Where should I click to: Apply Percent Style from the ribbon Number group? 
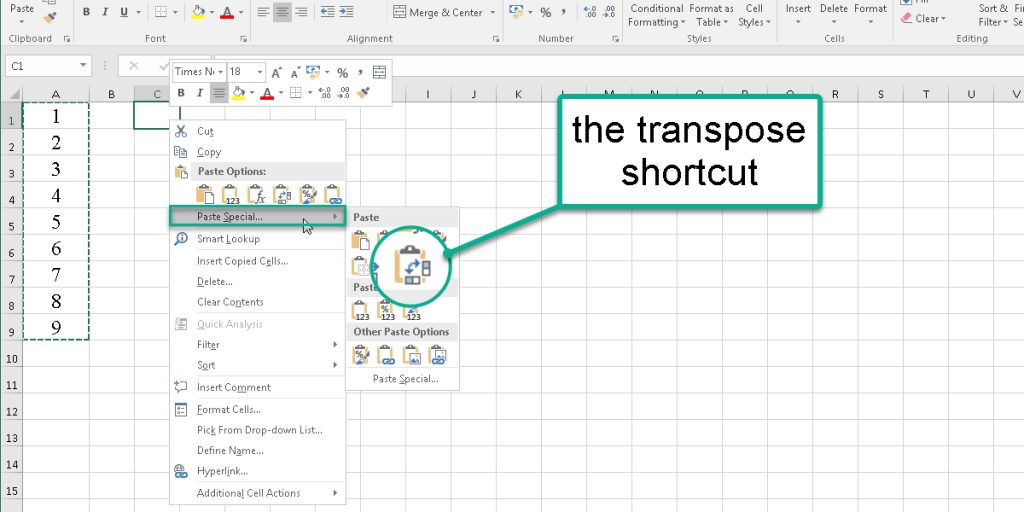point(546,12)
